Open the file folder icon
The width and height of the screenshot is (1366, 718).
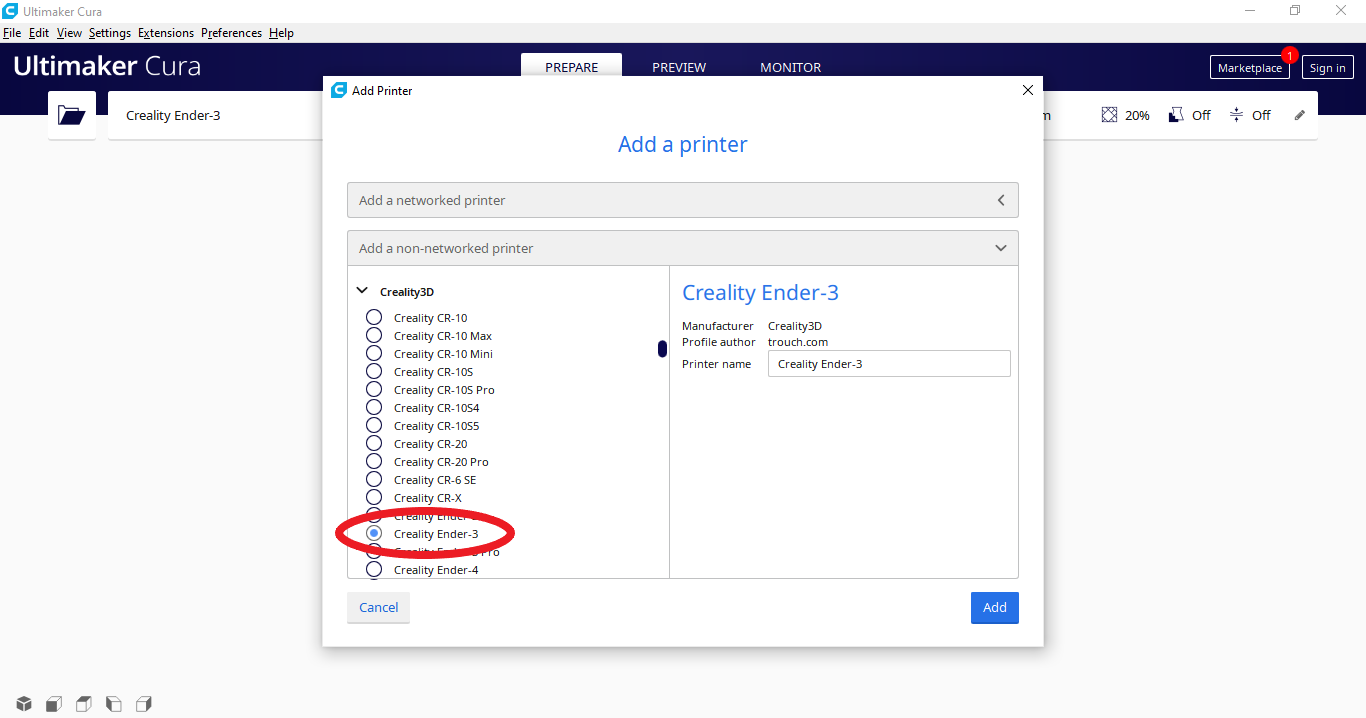[72, 115]
